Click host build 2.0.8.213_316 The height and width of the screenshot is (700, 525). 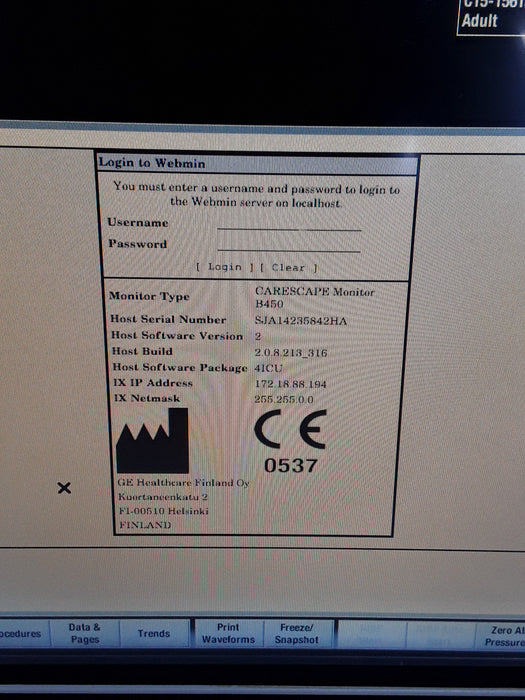291,353
